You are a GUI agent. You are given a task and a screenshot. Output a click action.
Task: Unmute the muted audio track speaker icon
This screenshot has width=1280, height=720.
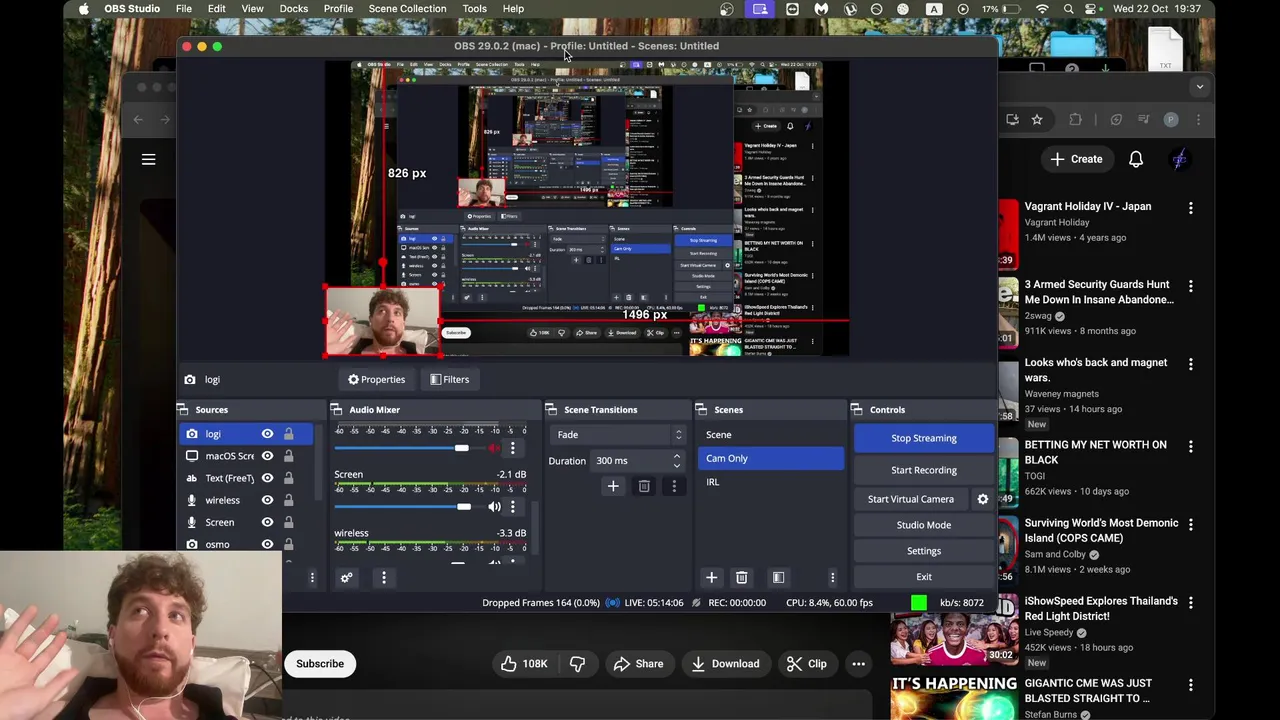coord(494,448)
